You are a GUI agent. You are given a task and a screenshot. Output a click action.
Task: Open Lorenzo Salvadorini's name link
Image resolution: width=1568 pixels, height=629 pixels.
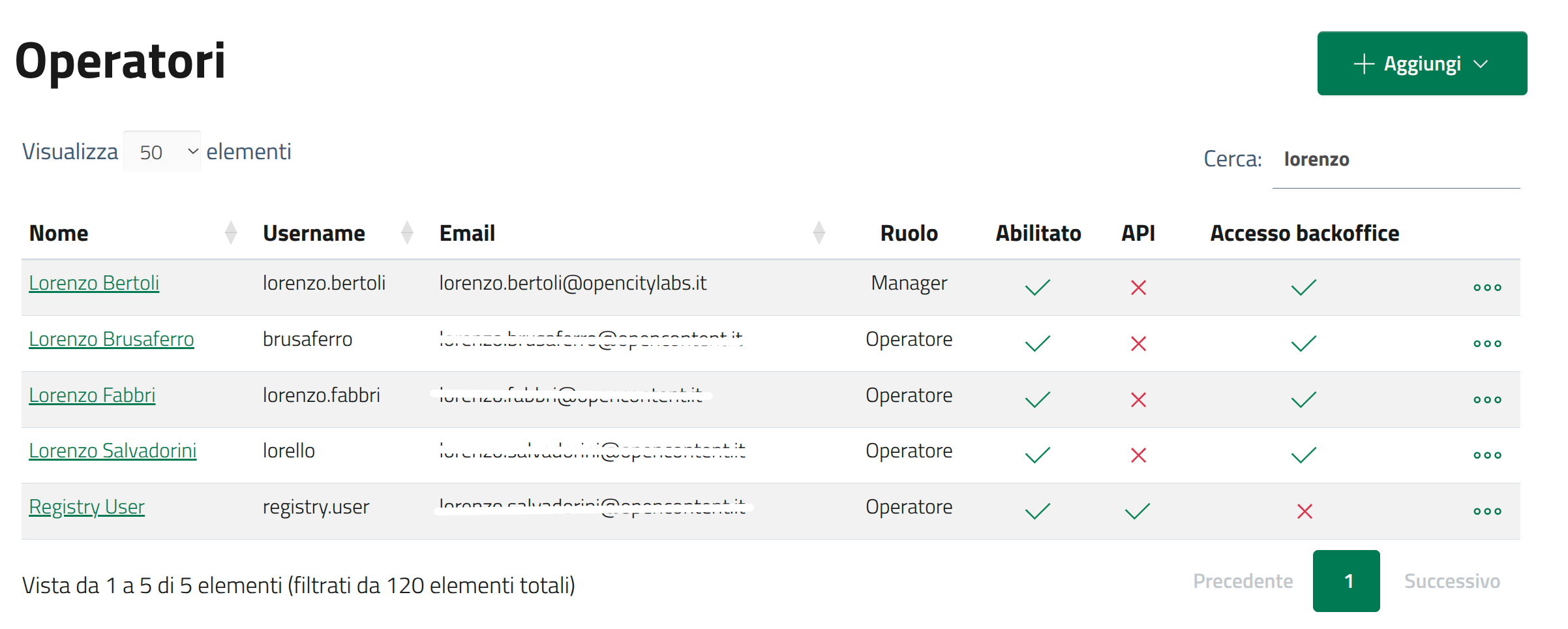[112, 451]
